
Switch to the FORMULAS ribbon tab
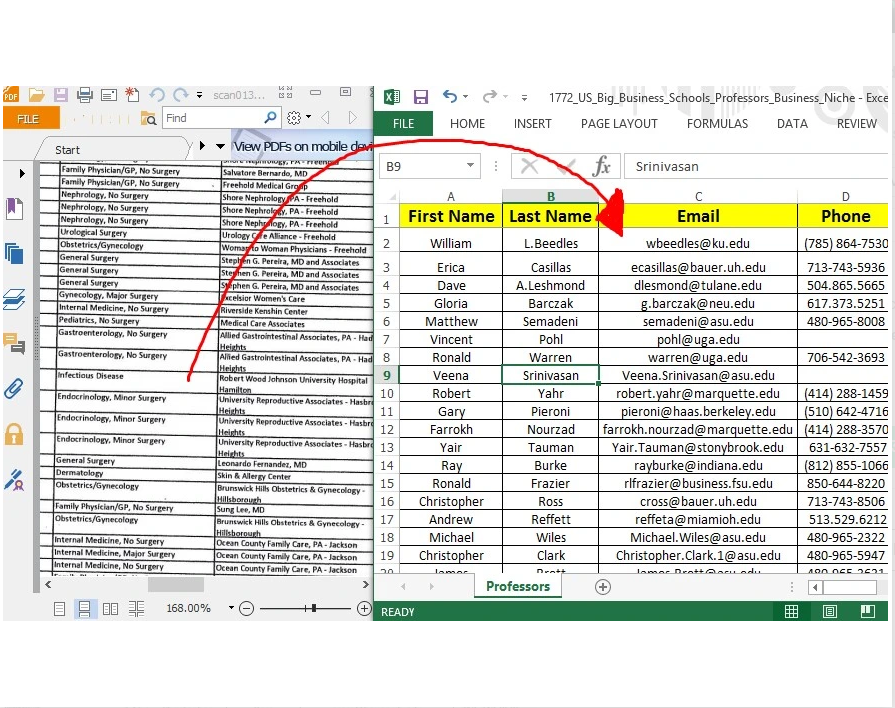(717, 123)
